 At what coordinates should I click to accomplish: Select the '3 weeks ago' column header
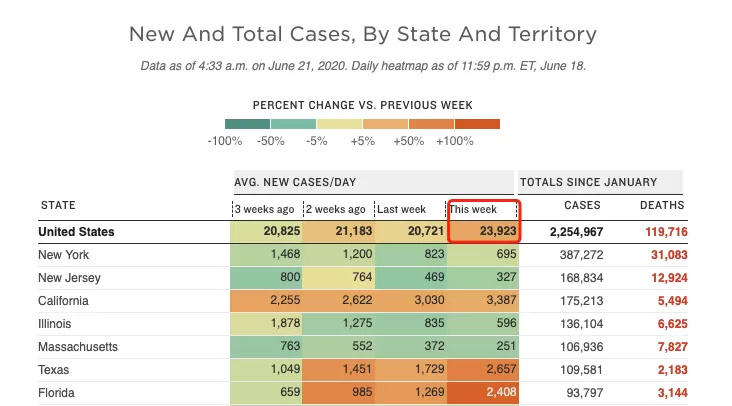(x=264, y=209)
